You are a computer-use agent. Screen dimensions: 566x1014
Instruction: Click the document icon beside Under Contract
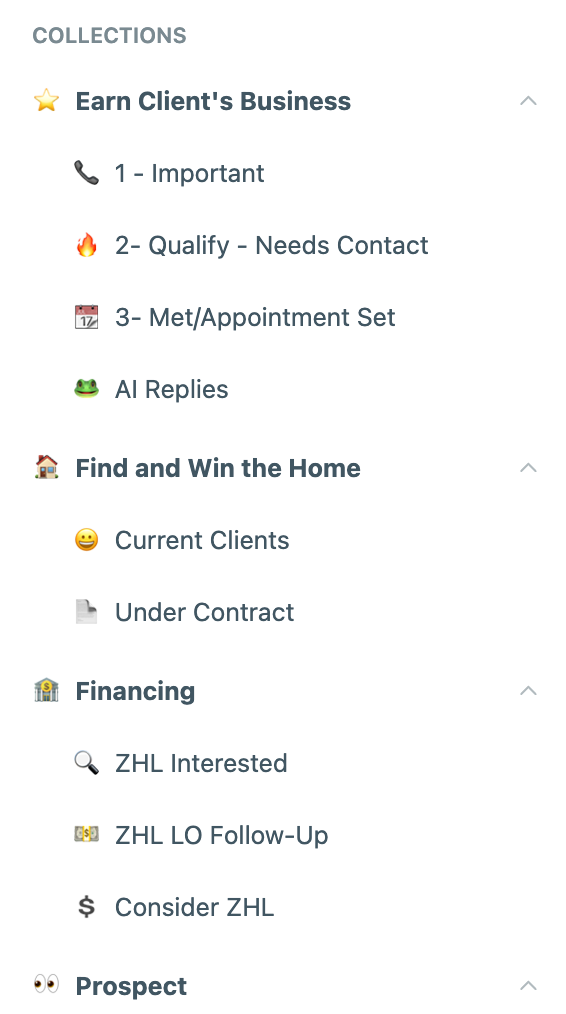click(86, 612)
